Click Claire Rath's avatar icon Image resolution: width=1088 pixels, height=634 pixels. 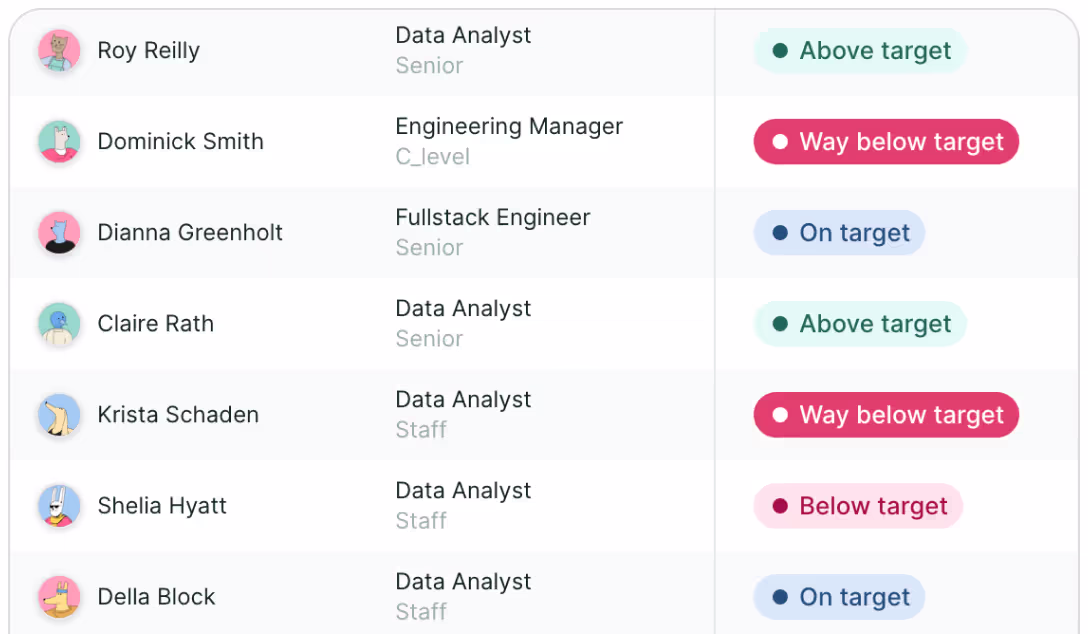(x=59, y=324)
